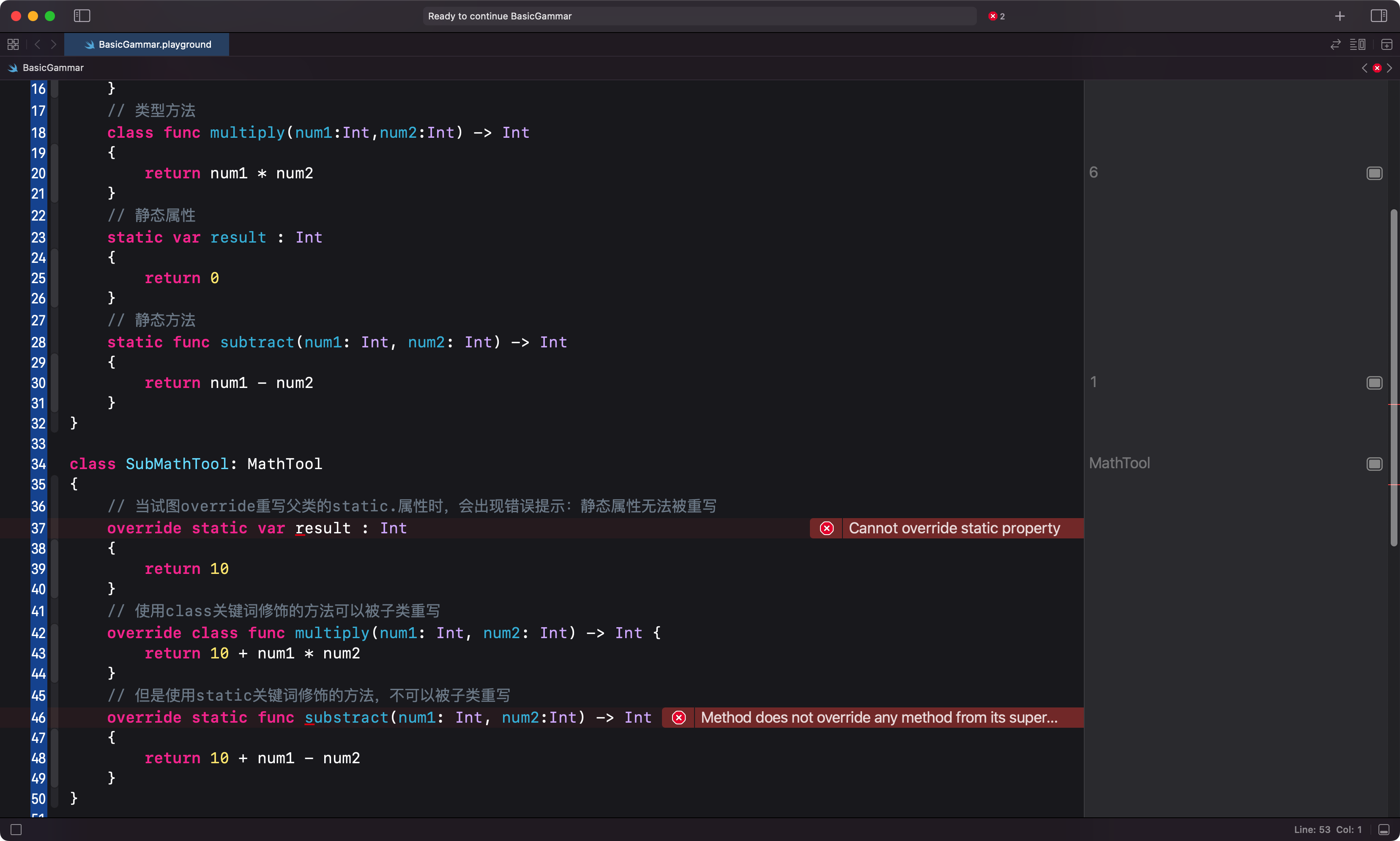This screenshot has width=1400, height=841.
Task: Fold the ribbon beside line 20
Action: pyautogui.click(x=55, y=173)
